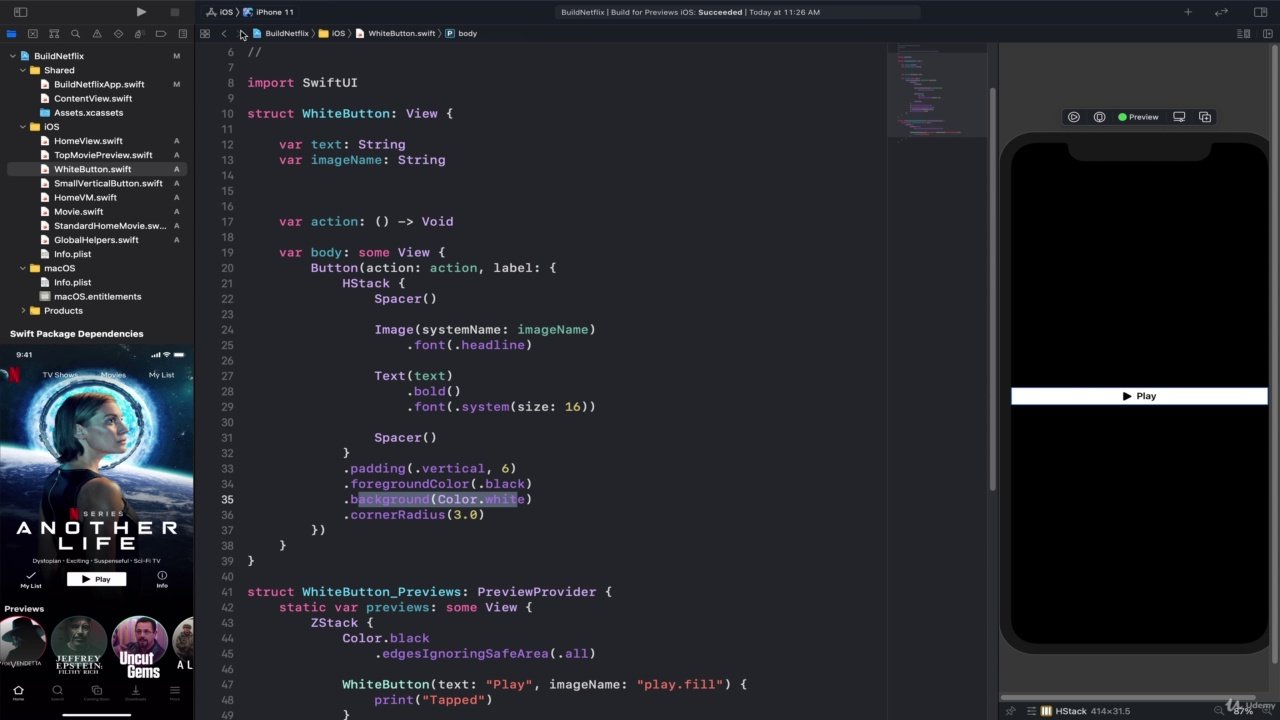Click Swift Package Dependencies heading
This screenshot has height=720, width=1280.
(76, 334)
